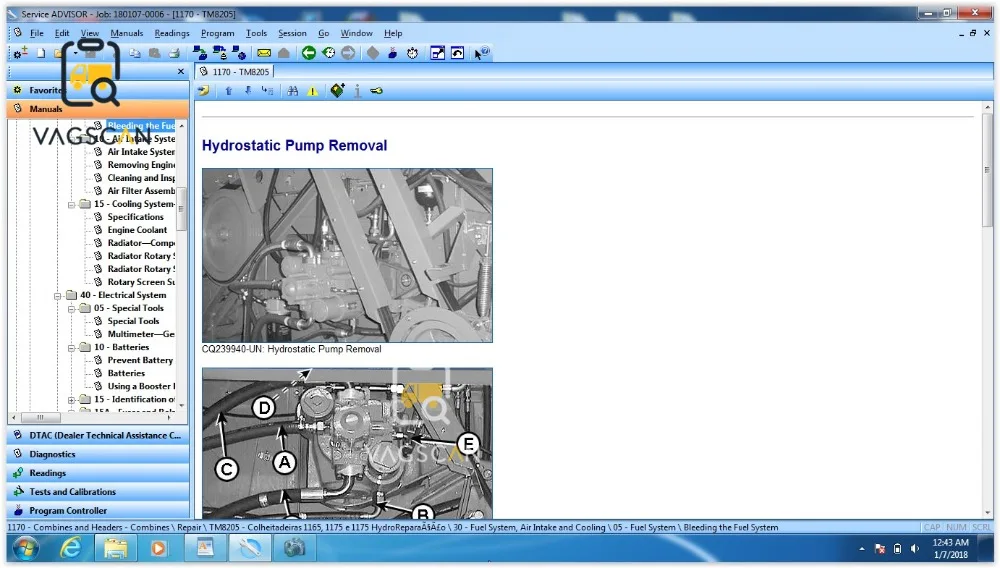Open the Readings panel section
Image resolution: width=1000 pixels, height=568 pixels.
pos(98,473)
